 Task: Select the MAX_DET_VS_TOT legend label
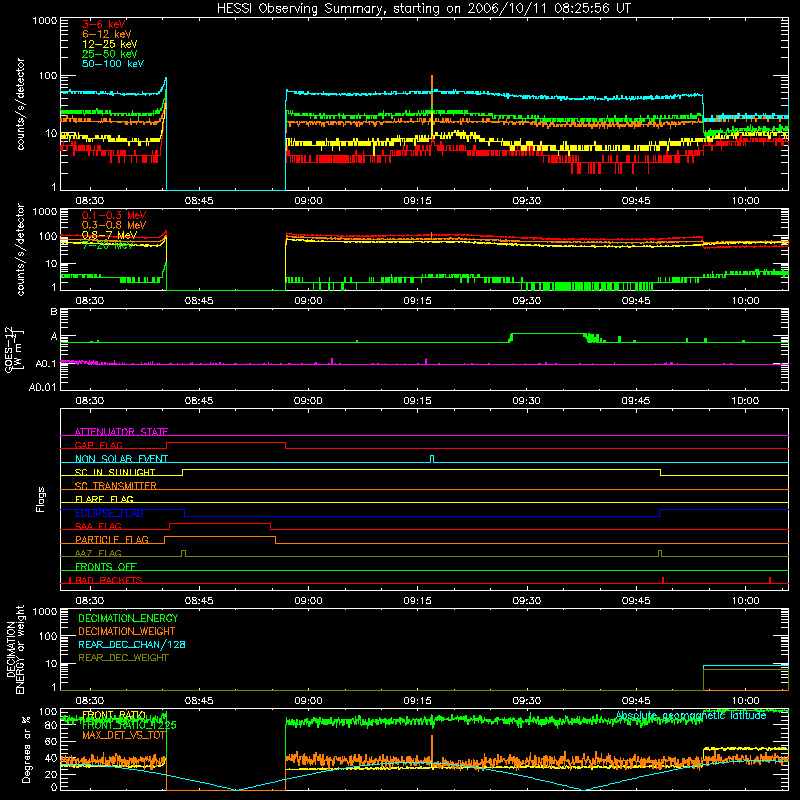(x=123, y=735)
